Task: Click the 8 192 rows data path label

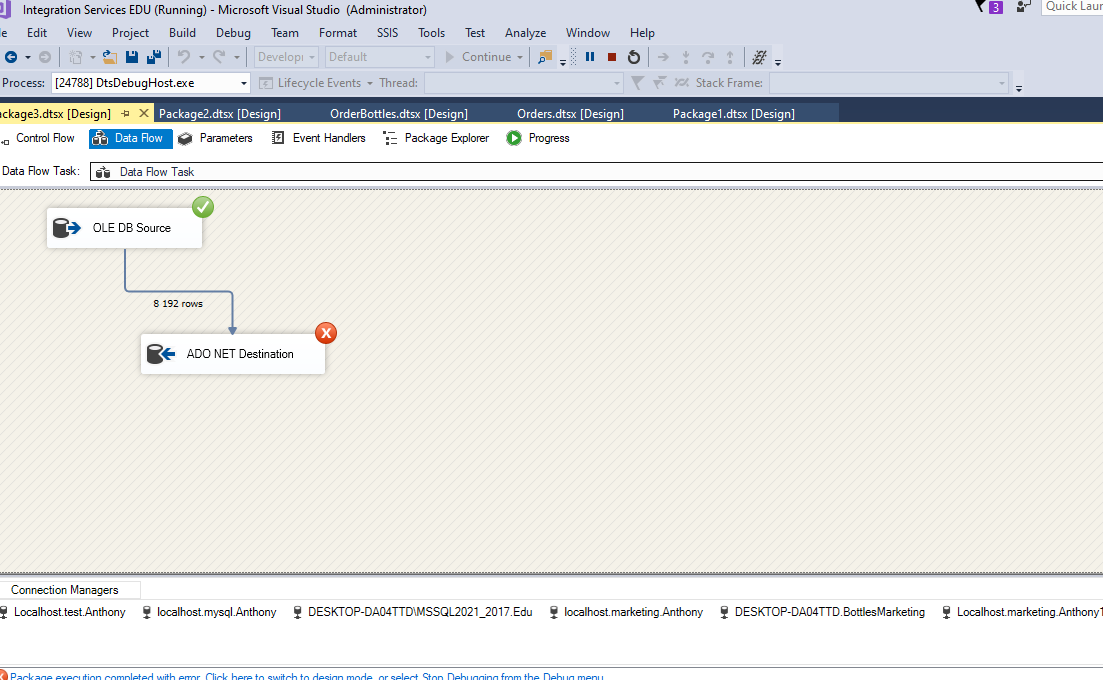Action: point(178,304)
